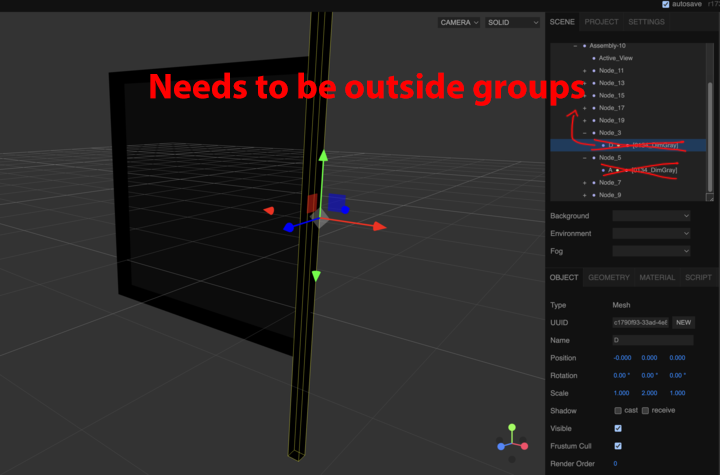Open the CAMERA dropdown in the viewport
The image size is (720, 475).
coord(459,22)
